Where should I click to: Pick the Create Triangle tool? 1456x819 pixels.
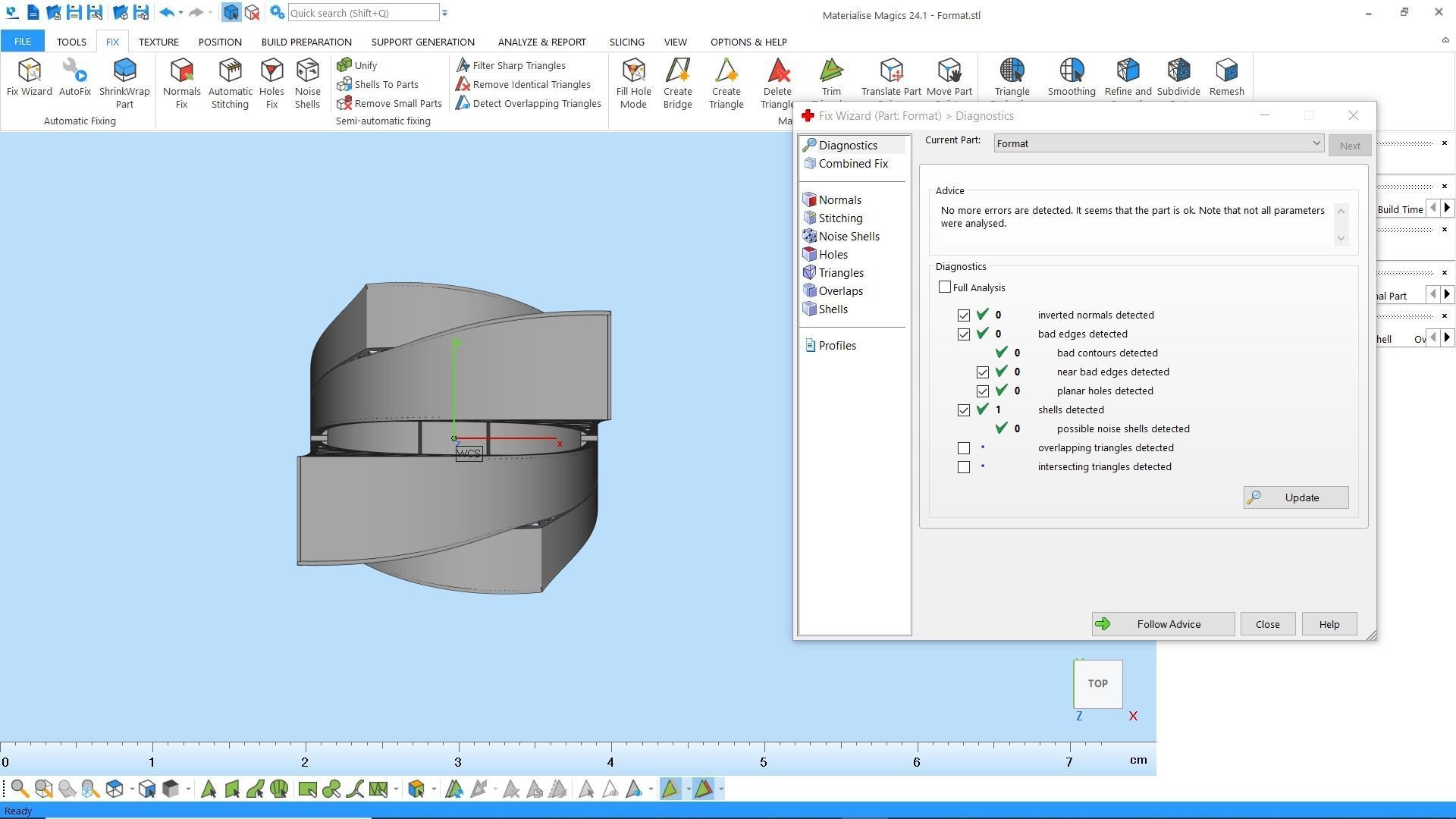coord(726,83)
